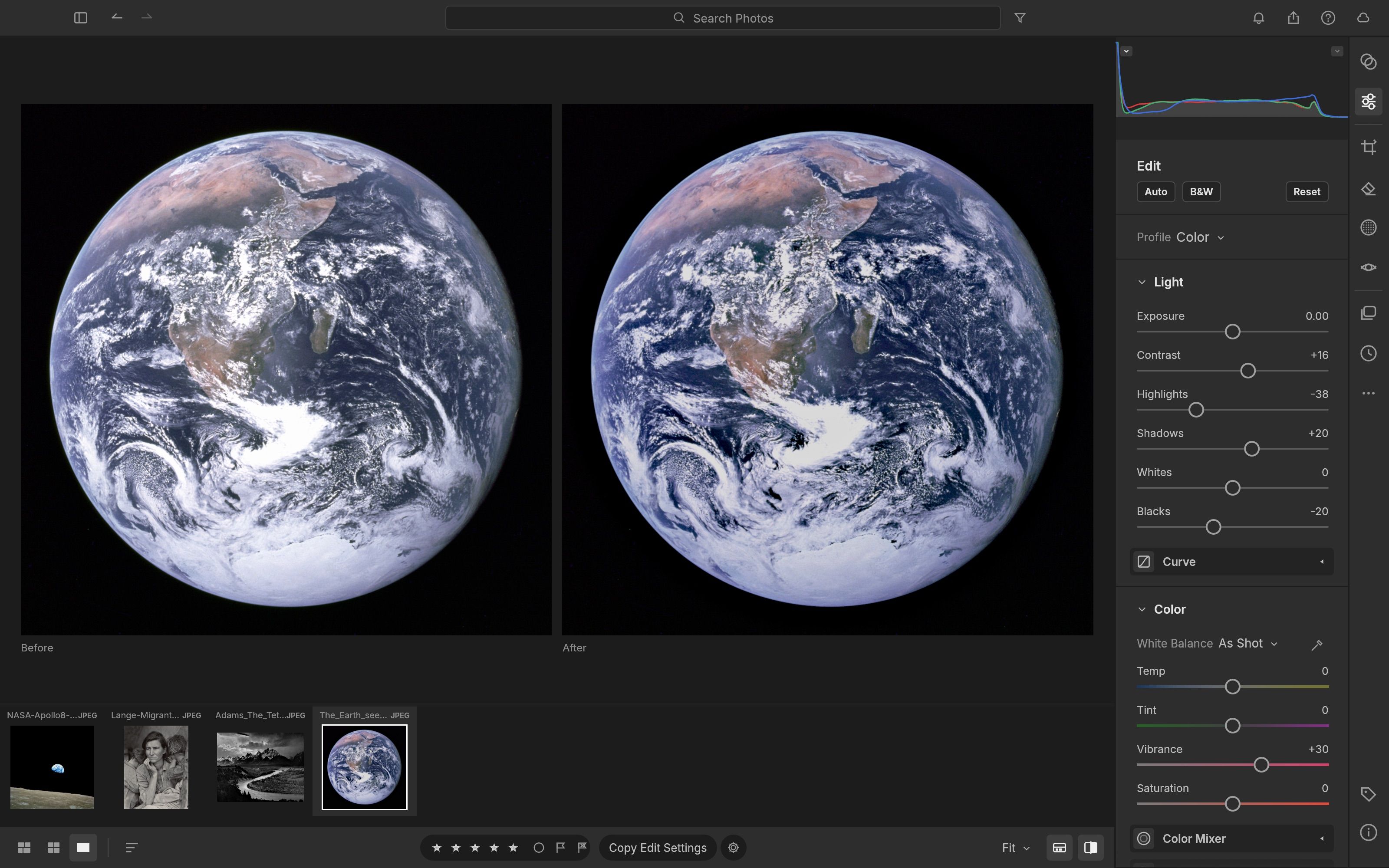1389x868 pixels.
Task: Select the Crop tool
Action: [x=1368, y=147]
